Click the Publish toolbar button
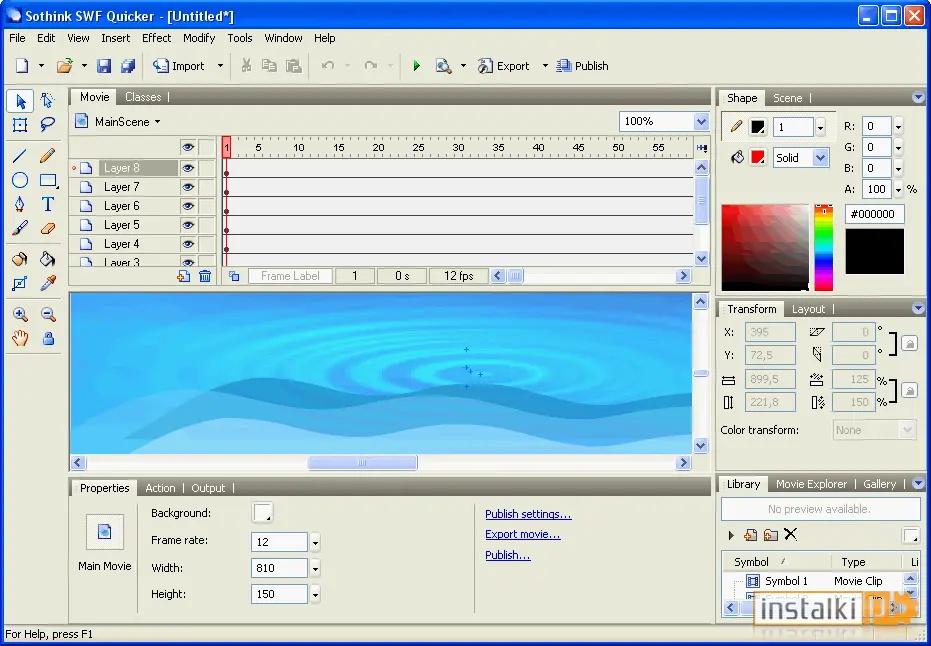The height and width of the screenshot is (646, 931). pyautogui.click(x=582, y=66)
